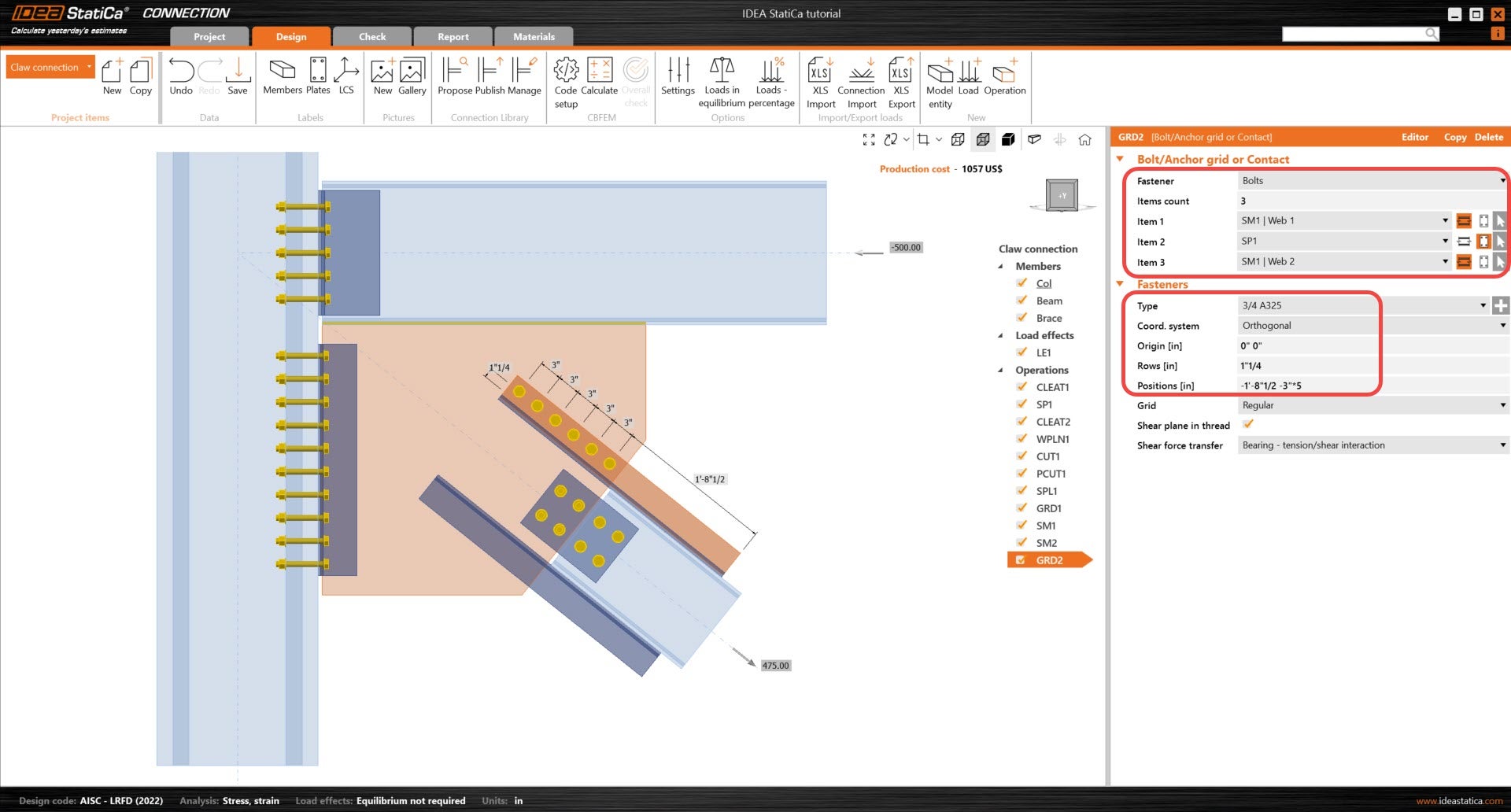Click the home view icon

(1084, 139)
